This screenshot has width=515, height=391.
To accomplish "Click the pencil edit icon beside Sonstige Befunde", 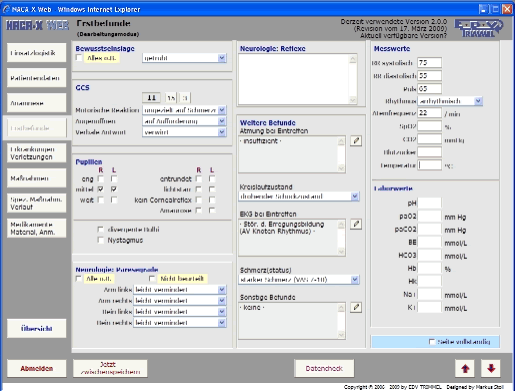I will coord(356,307).
